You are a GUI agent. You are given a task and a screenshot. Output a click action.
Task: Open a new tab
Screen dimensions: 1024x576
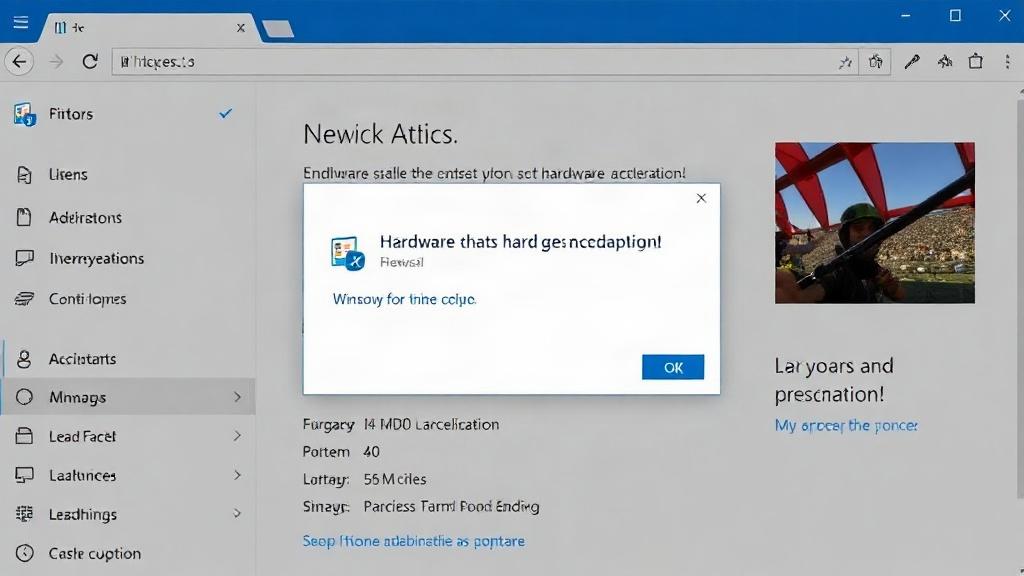point(278,29)
